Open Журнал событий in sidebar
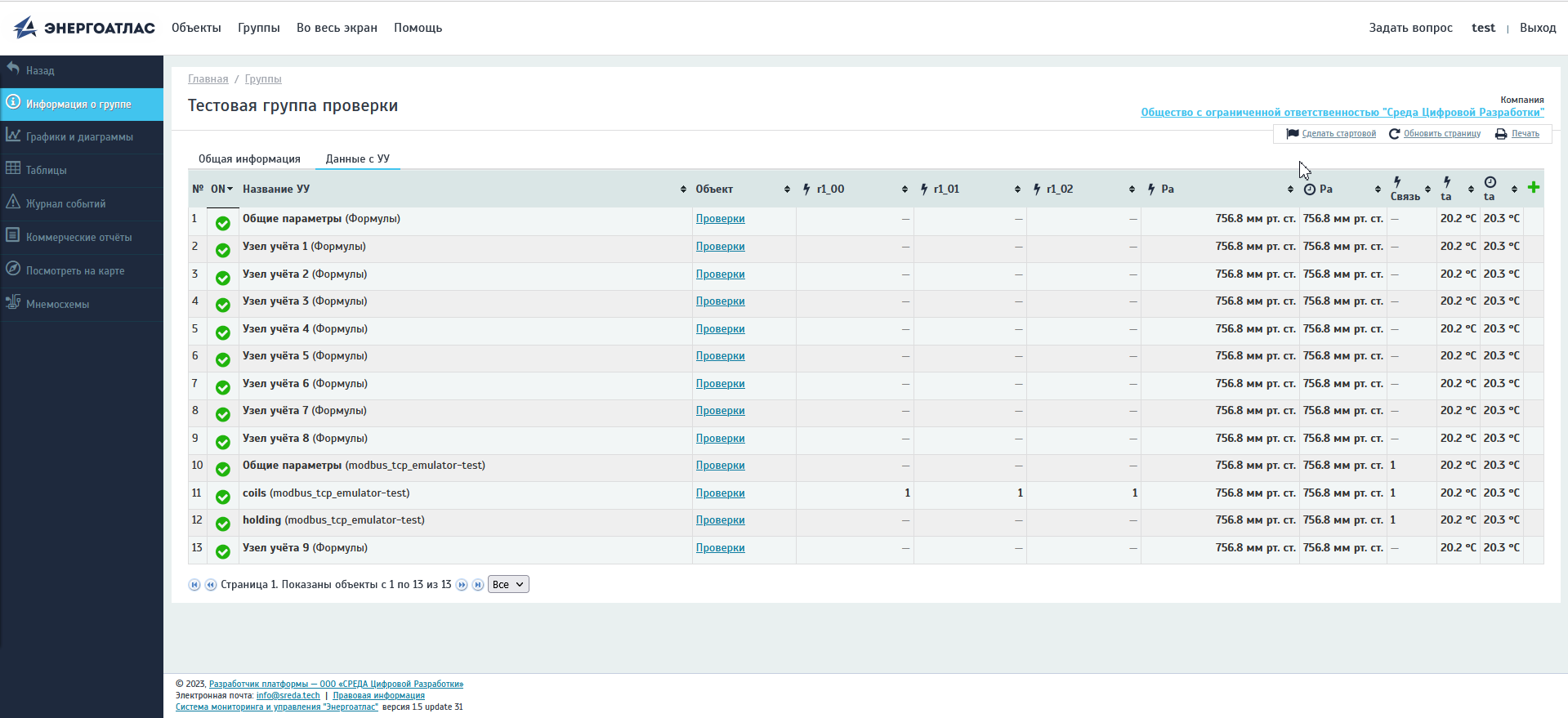The image size is (1568, 718). coord(65,204)
